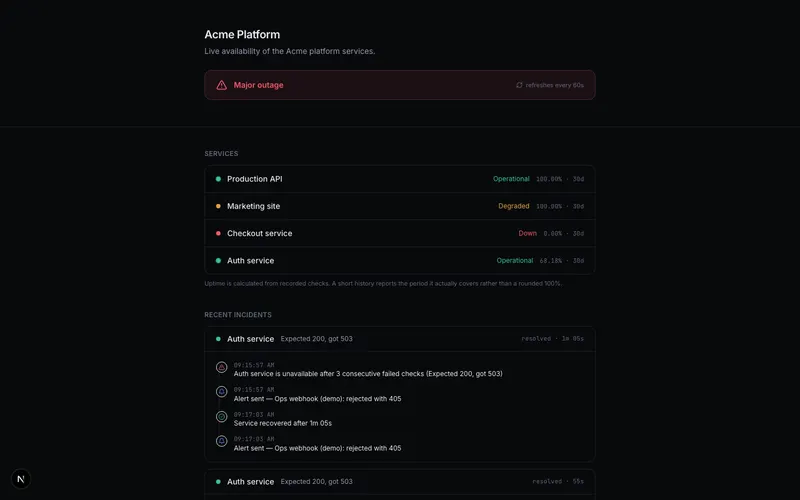This screenshot has height=500, width=800.
Task: Open the Marketing site service row
Action: [399, 206]
